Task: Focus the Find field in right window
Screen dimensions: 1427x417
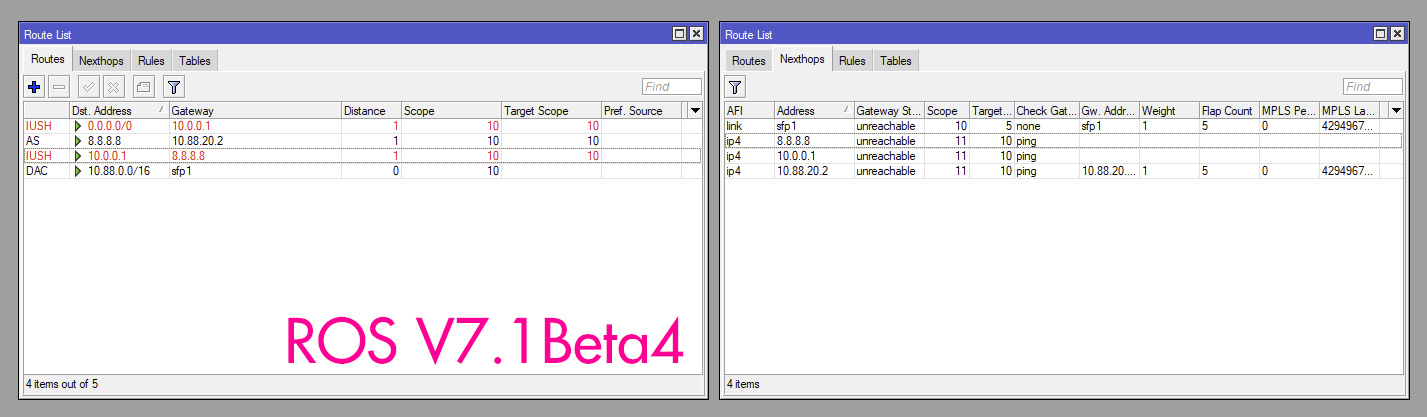Action: [x=1373, y=87]
